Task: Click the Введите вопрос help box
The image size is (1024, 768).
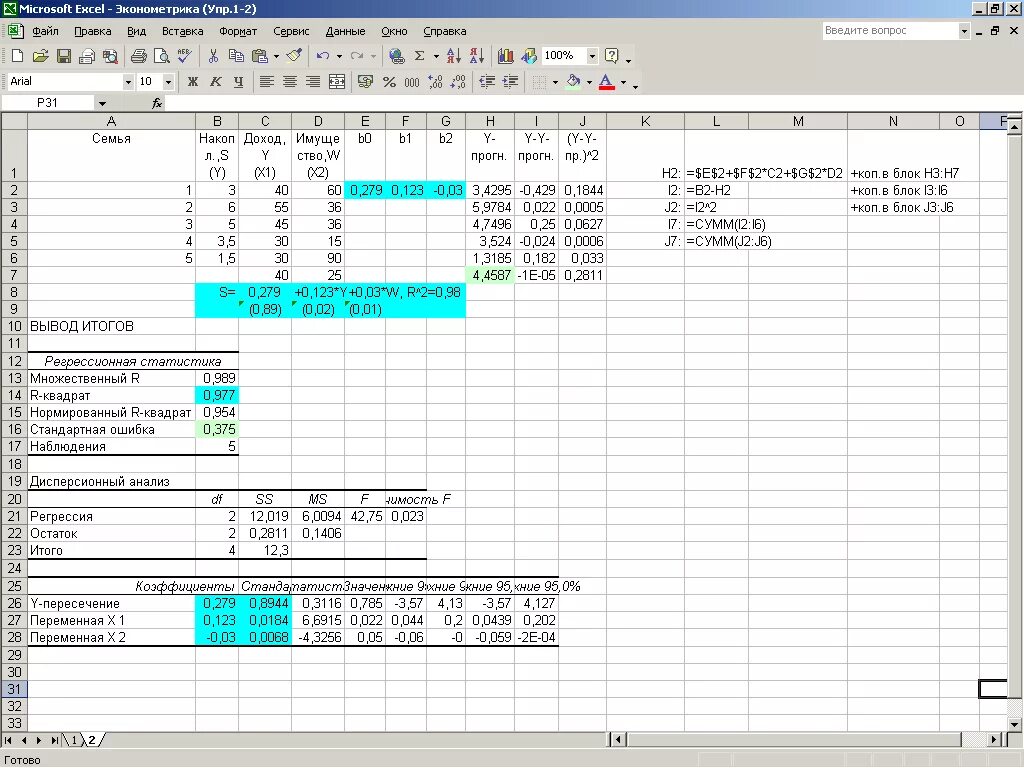Action: (890, 31)
